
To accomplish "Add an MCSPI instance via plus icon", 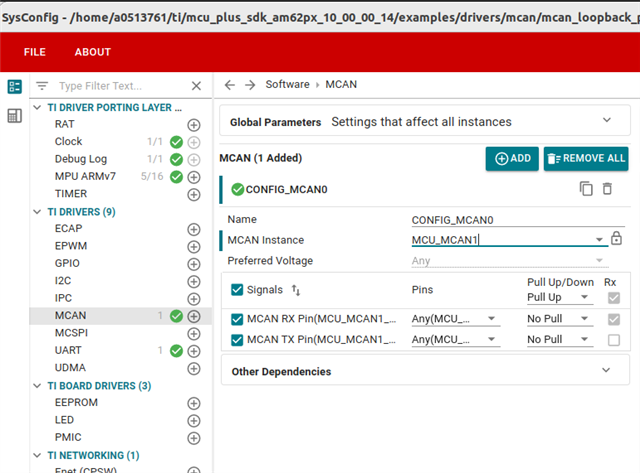I will coord(194,334).
